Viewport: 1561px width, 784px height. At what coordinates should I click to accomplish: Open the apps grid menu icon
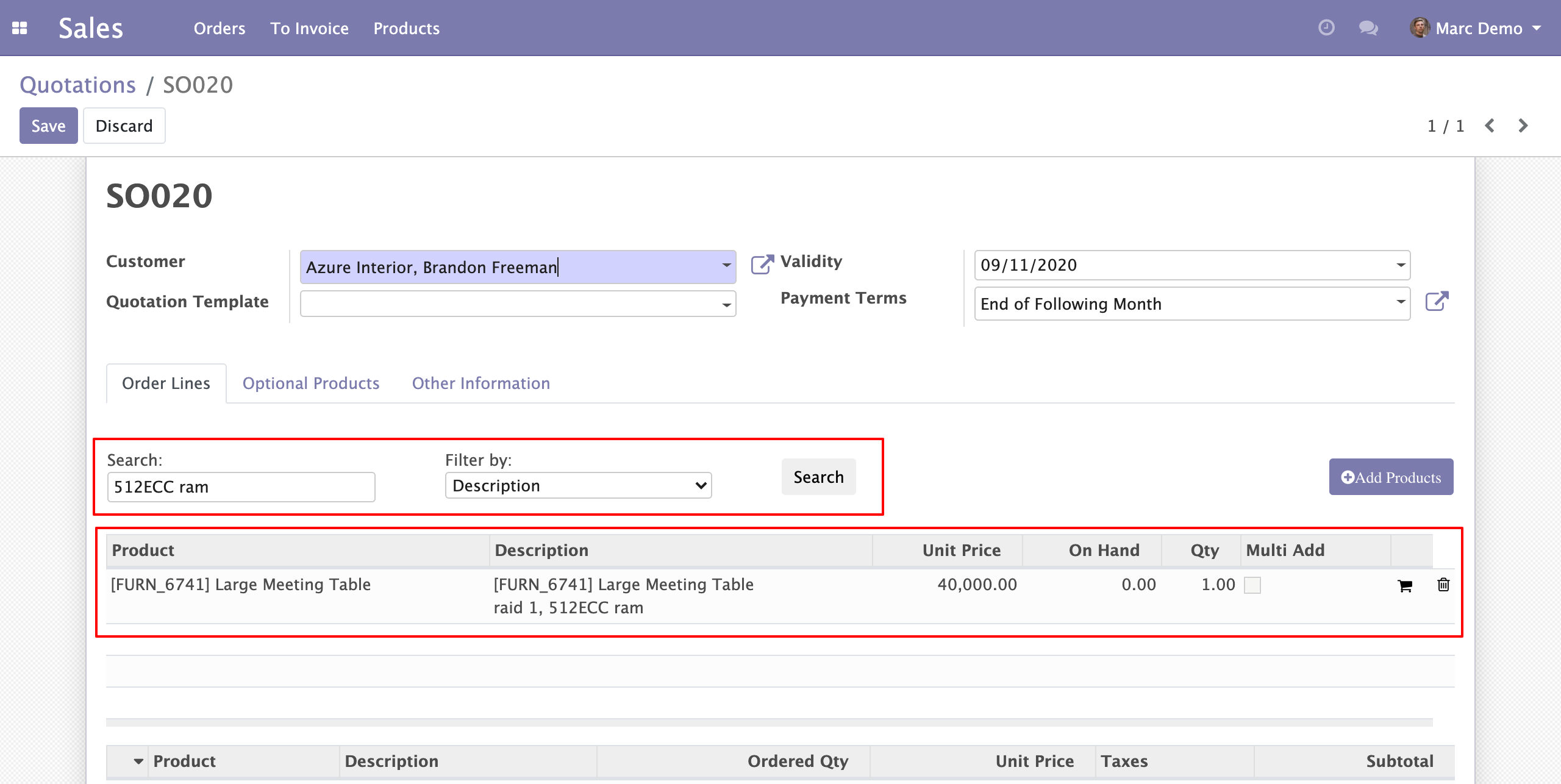pos(20,28)
